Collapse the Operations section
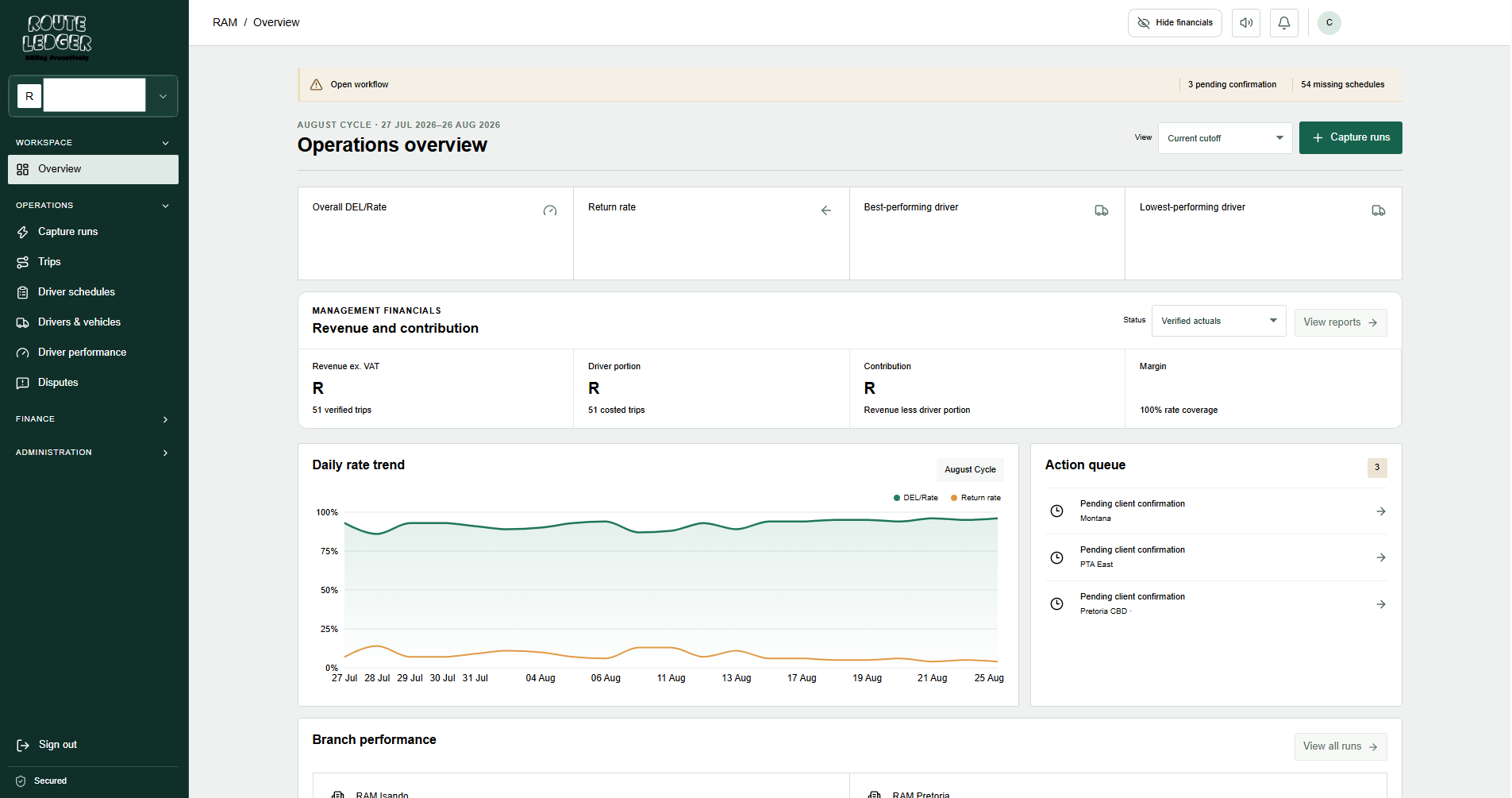 (x=93, y=206)
